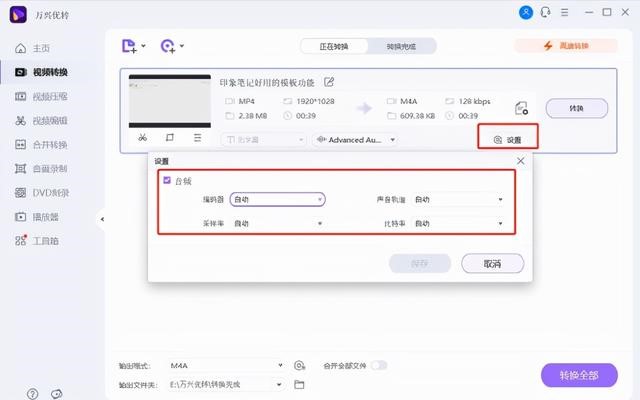Screen dimensions: 640x400
Task: Open the help question mark icon
Action: click(x=33, y=394)
